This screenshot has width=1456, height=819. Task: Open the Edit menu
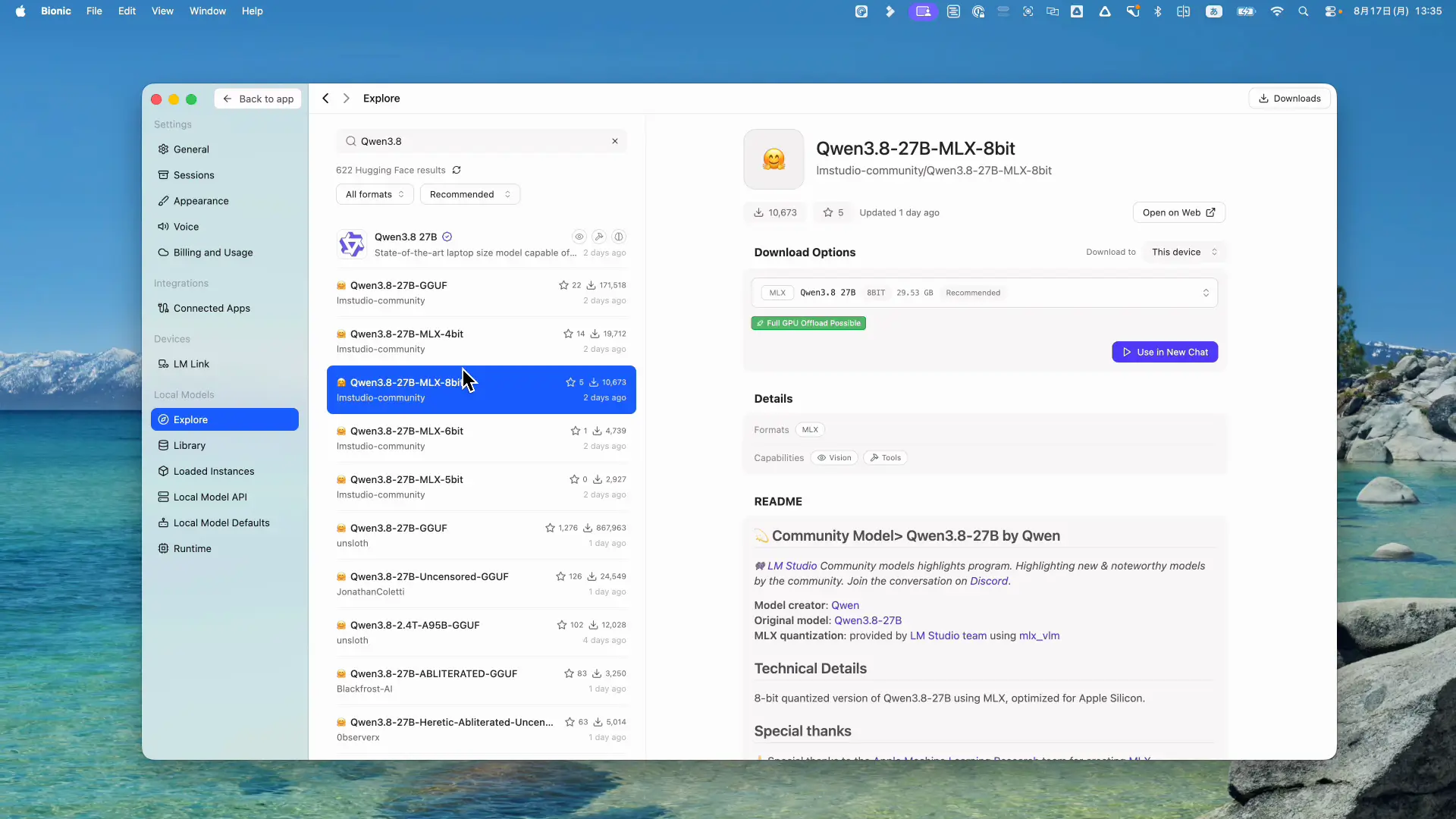click(127, 11)
